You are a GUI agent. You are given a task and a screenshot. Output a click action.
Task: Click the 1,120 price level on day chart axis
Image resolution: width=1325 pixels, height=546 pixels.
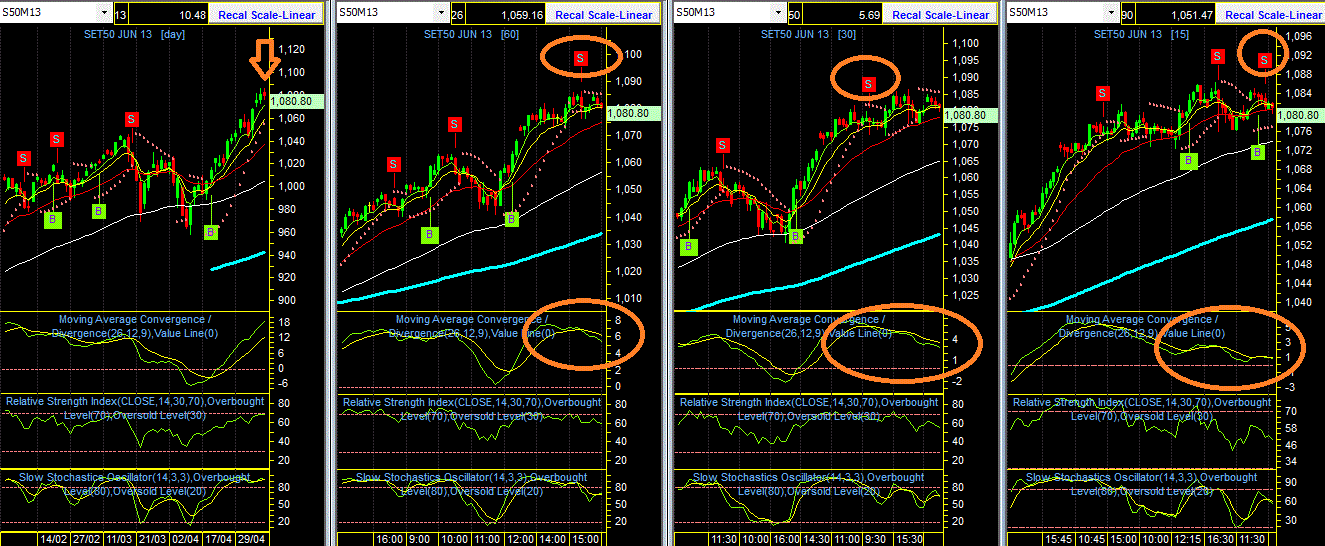[292, 49]
